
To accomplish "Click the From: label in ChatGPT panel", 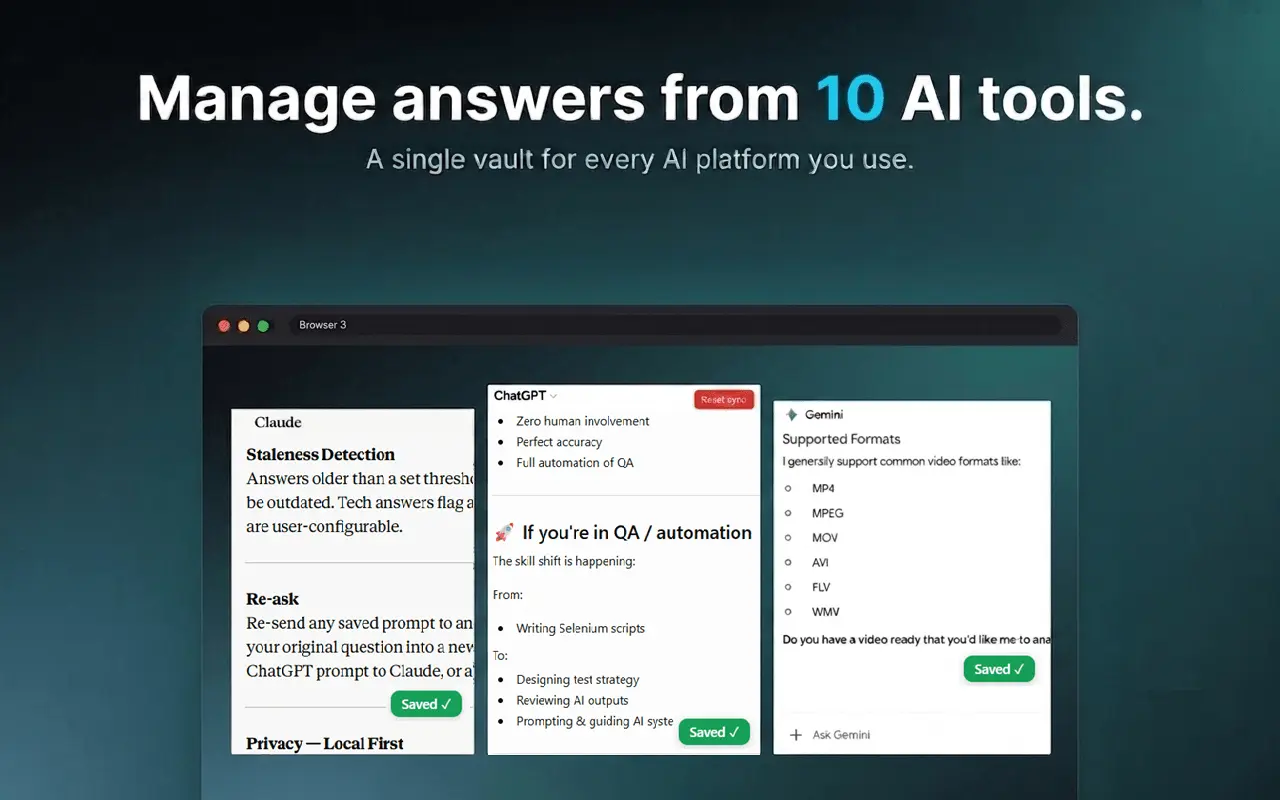I will click(x=508, y=595).
